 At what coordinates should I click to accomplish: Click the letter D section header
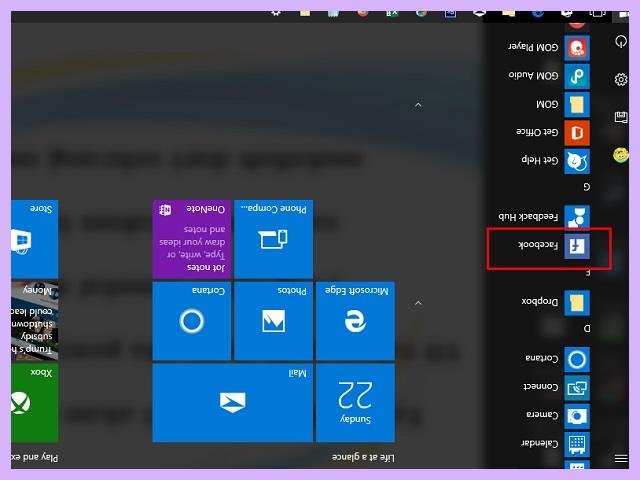tap(587, 329)
